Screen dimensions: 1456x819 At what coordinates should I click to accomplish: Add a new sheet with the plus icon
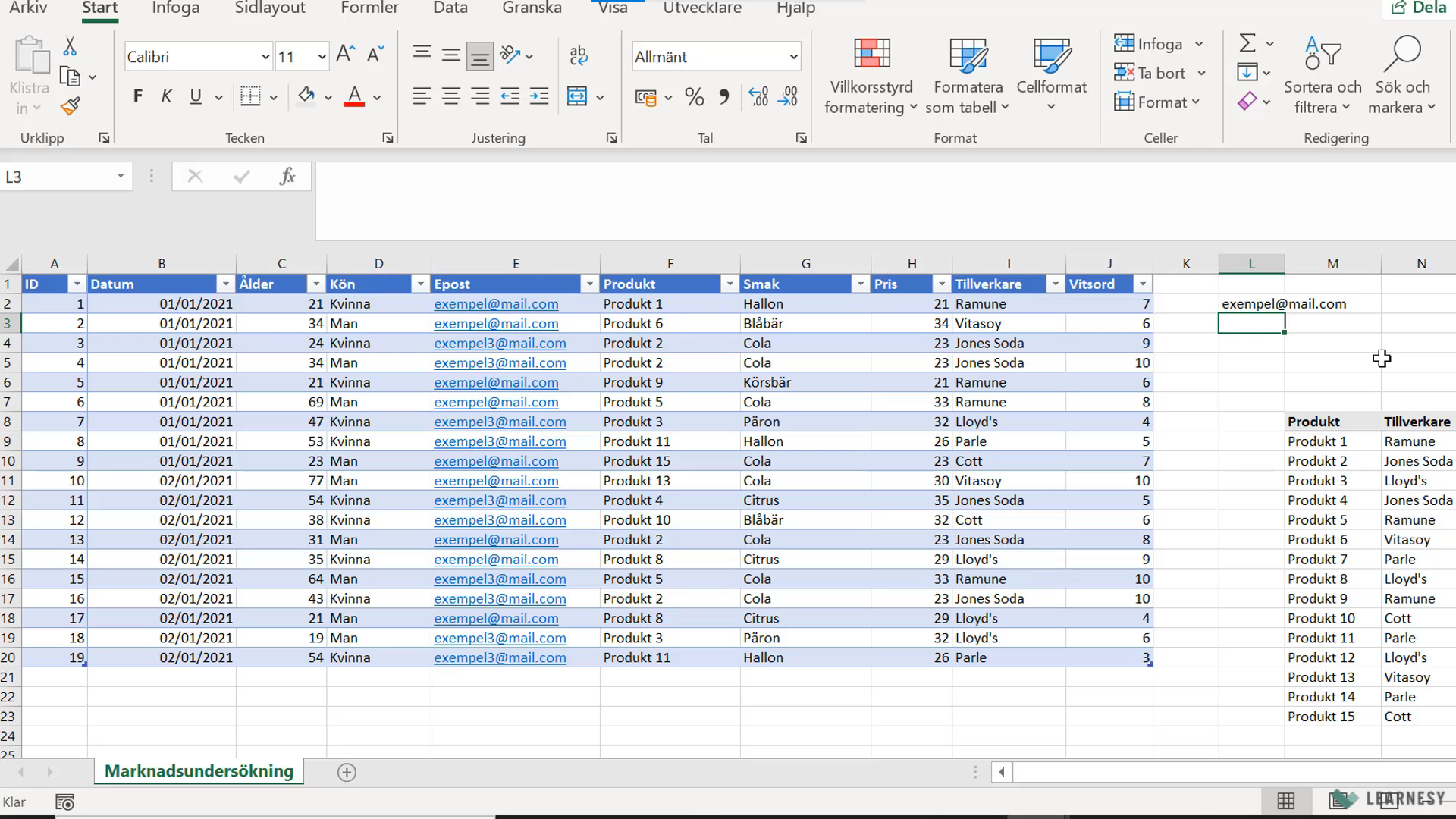(347, 772)
